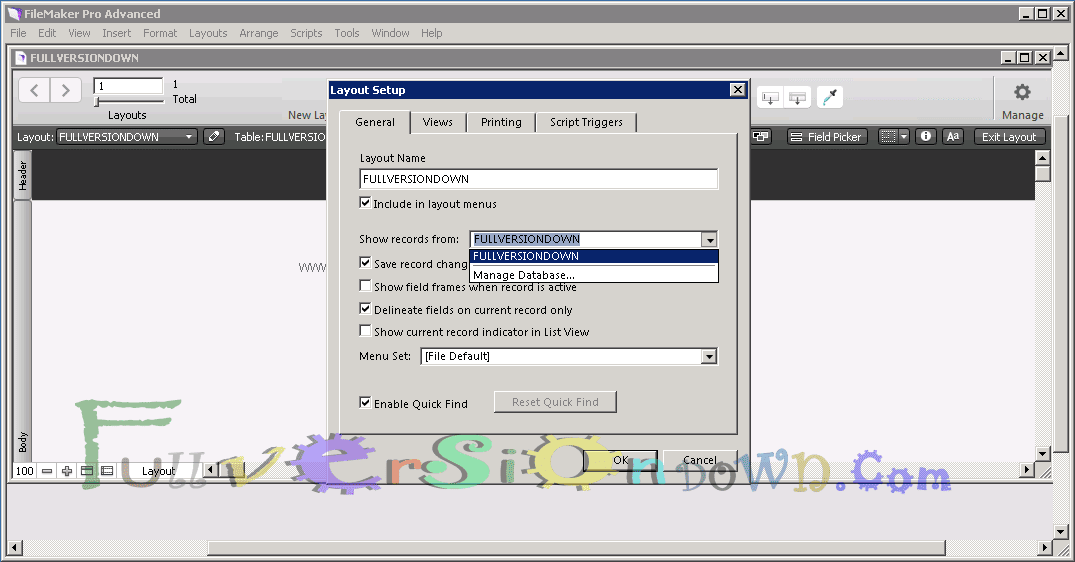Click the Reset Quick Find button
1075x562 pixels.
(x=555, y=402)
